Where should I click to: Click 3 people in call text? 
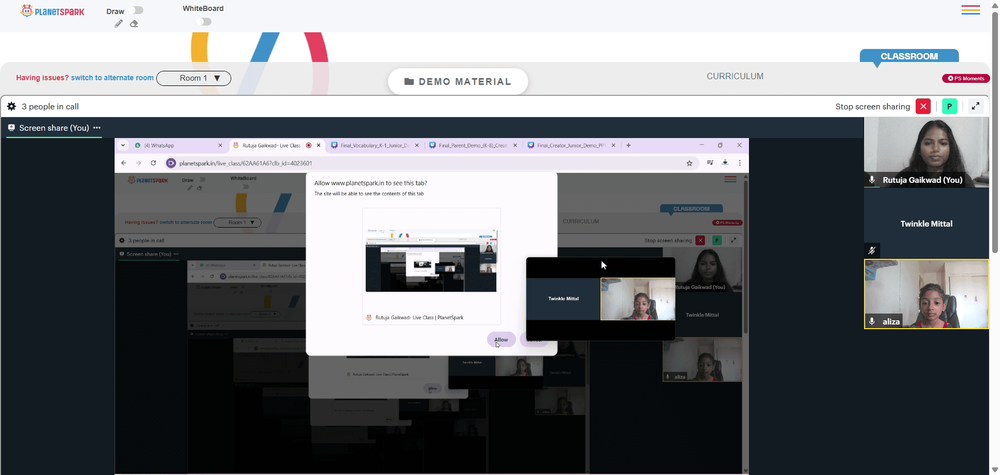(x=50, y=106)
